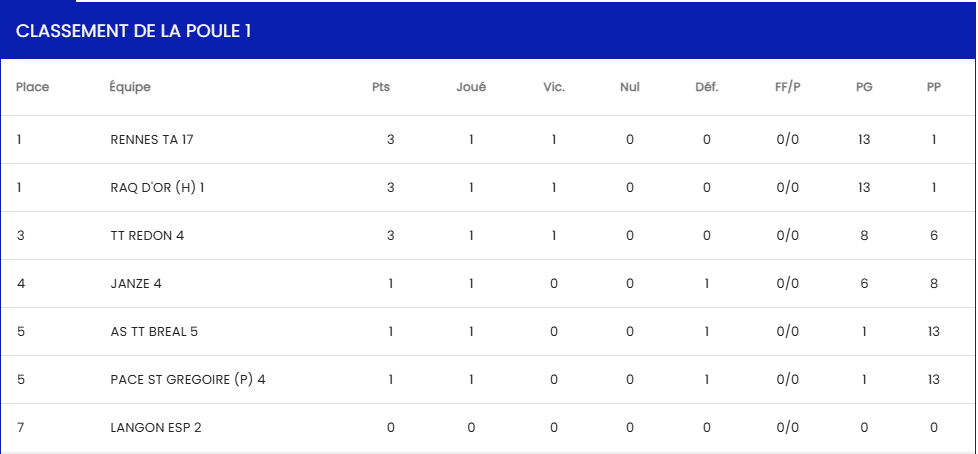Click the Classement de la Poule 1 title
The width and height of the screenshot is (978, 454).
[133, 31]
